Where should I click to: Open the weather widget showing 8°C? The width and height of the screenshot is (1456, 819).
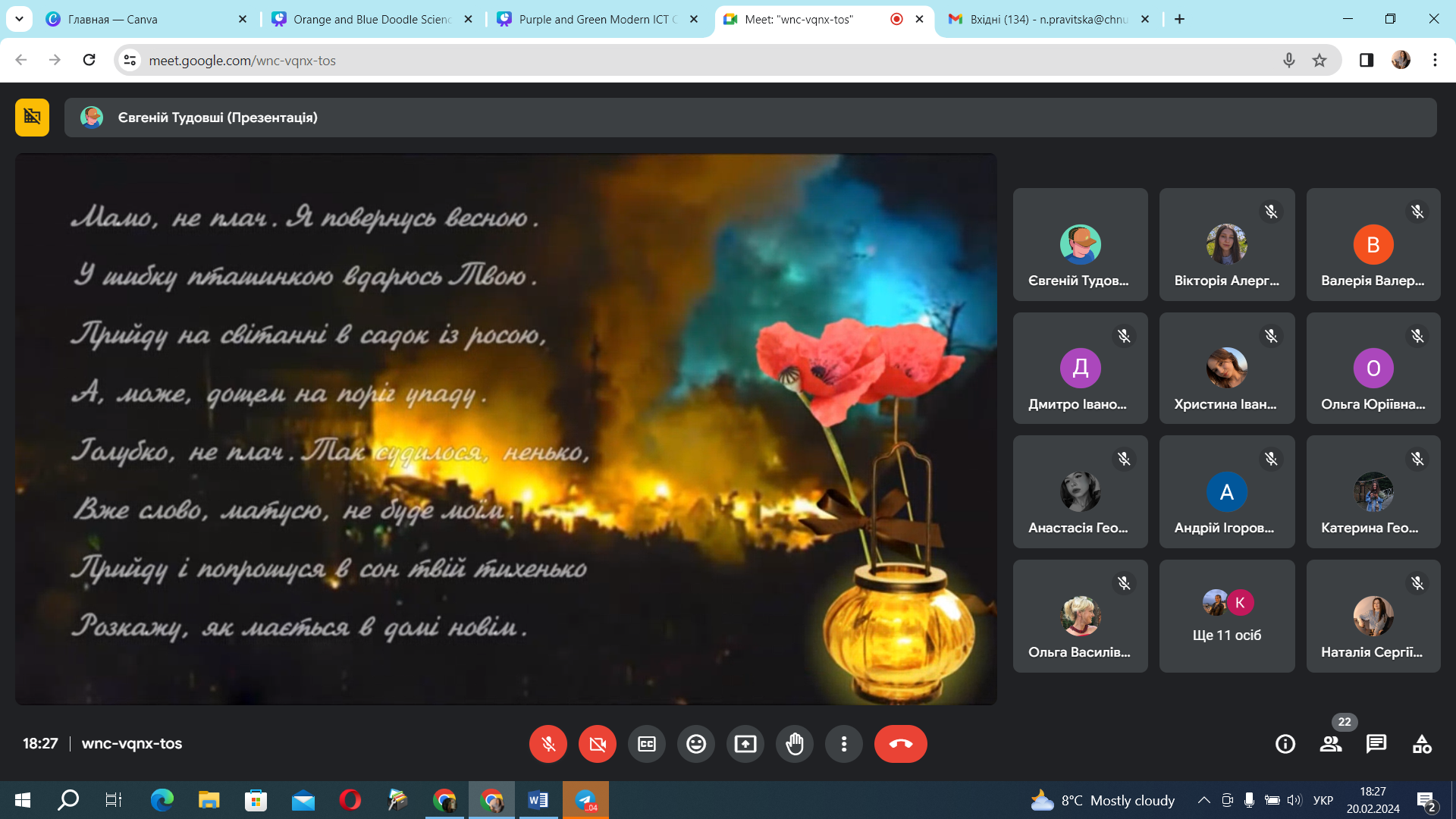[x=1103, y=800]
